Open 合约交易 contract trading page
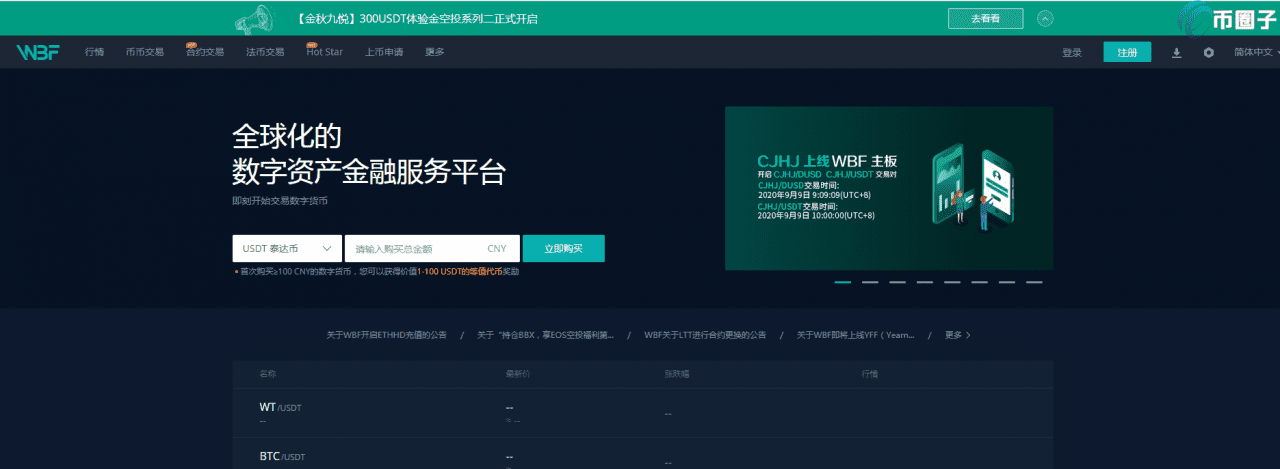Viewport: 1280px width, 469px height. coord(205,52)
